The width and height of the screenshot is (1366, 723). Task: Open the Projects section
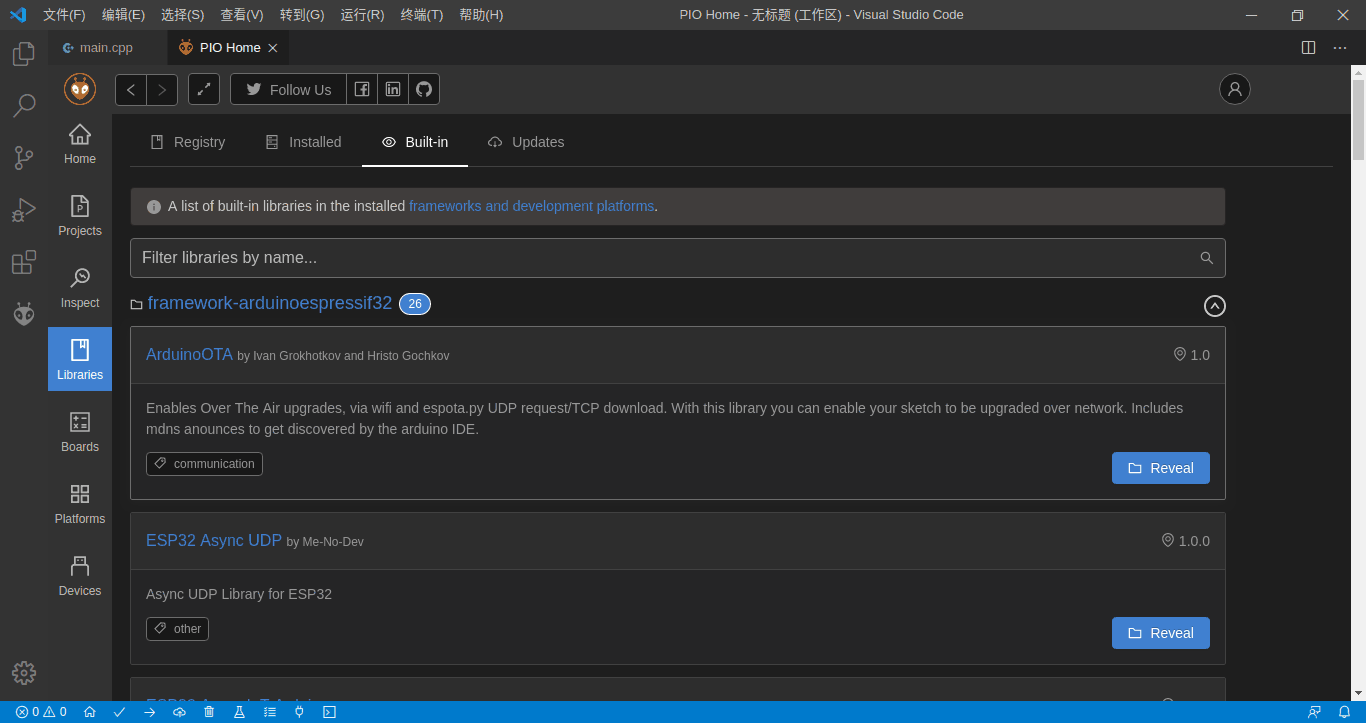[80, 216]
